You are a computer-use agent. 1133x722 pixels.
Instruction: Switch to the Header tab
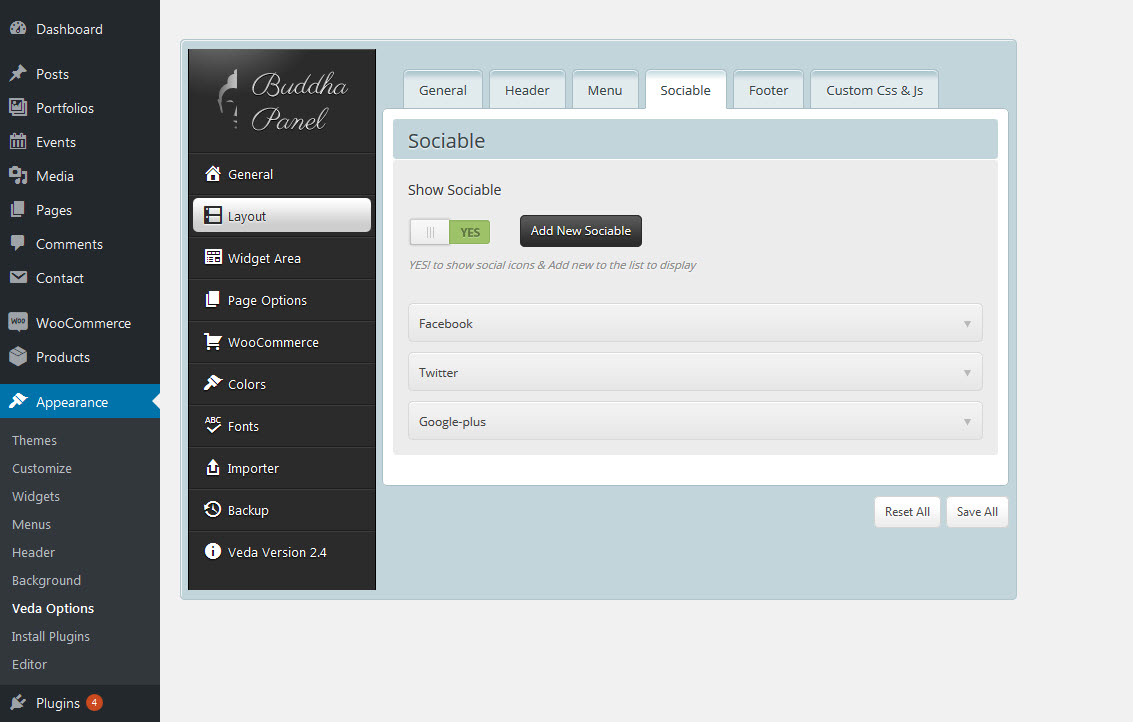click(x=527, y=90)
